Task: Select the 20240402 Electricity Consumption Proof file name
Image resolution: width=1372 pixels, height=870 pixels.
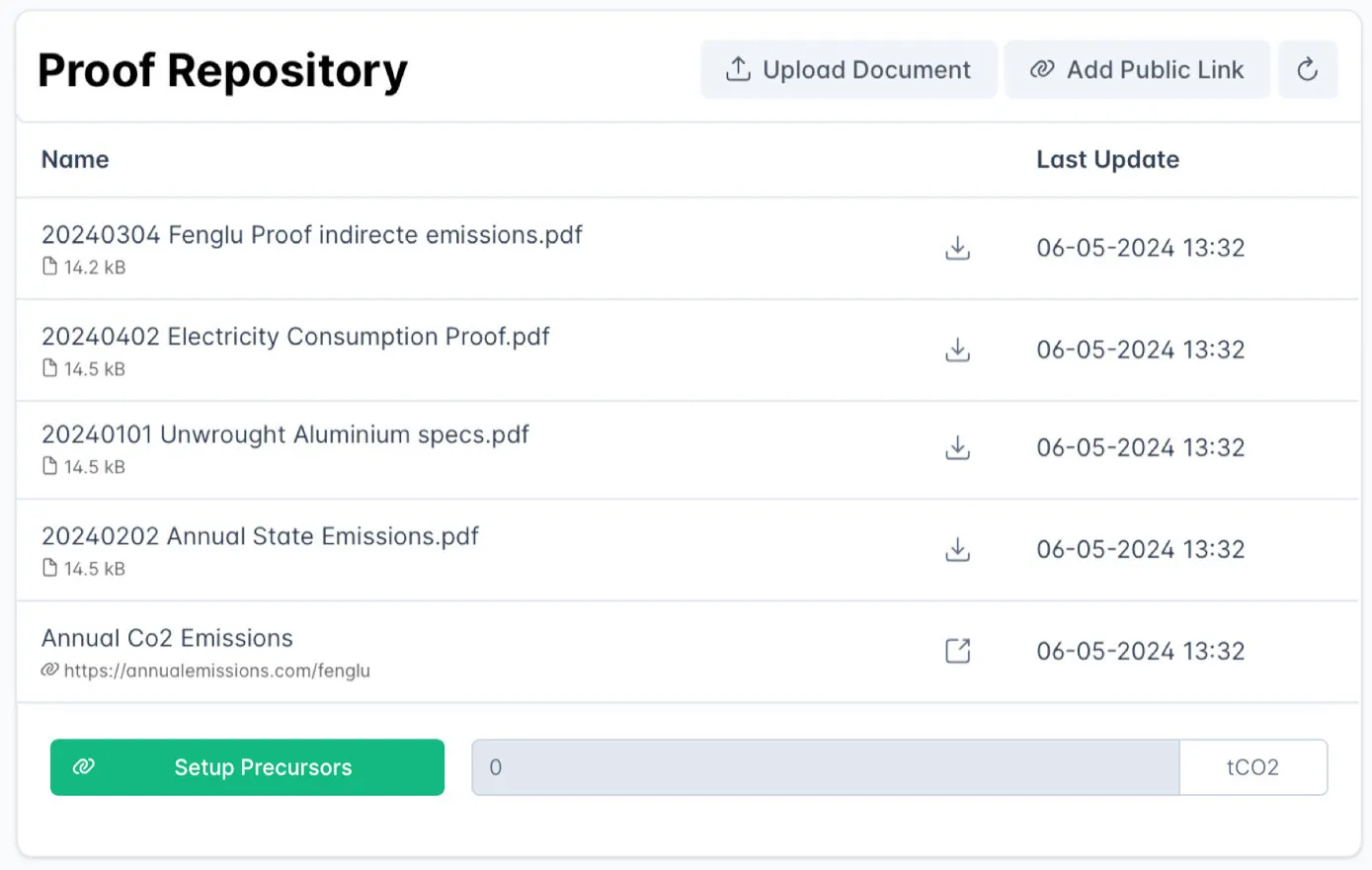Action: (x=295, y=337)
